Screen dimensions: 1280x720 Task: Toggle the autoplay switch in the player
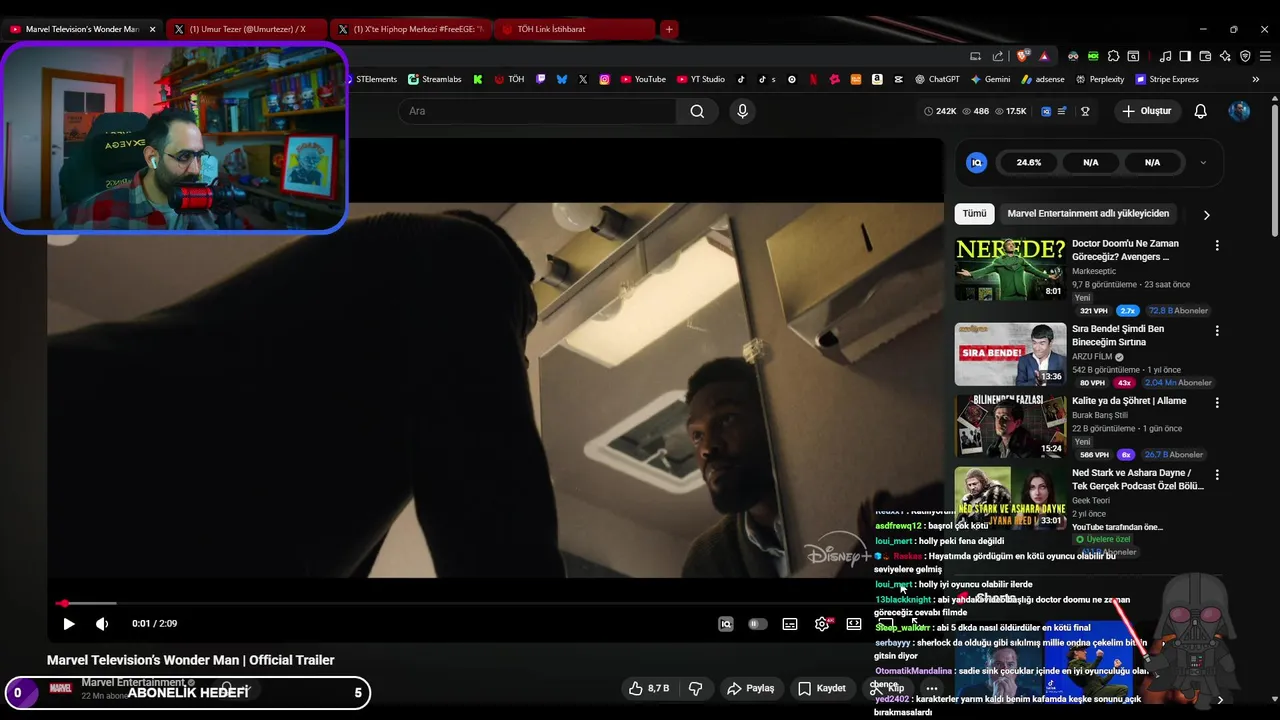758,624
